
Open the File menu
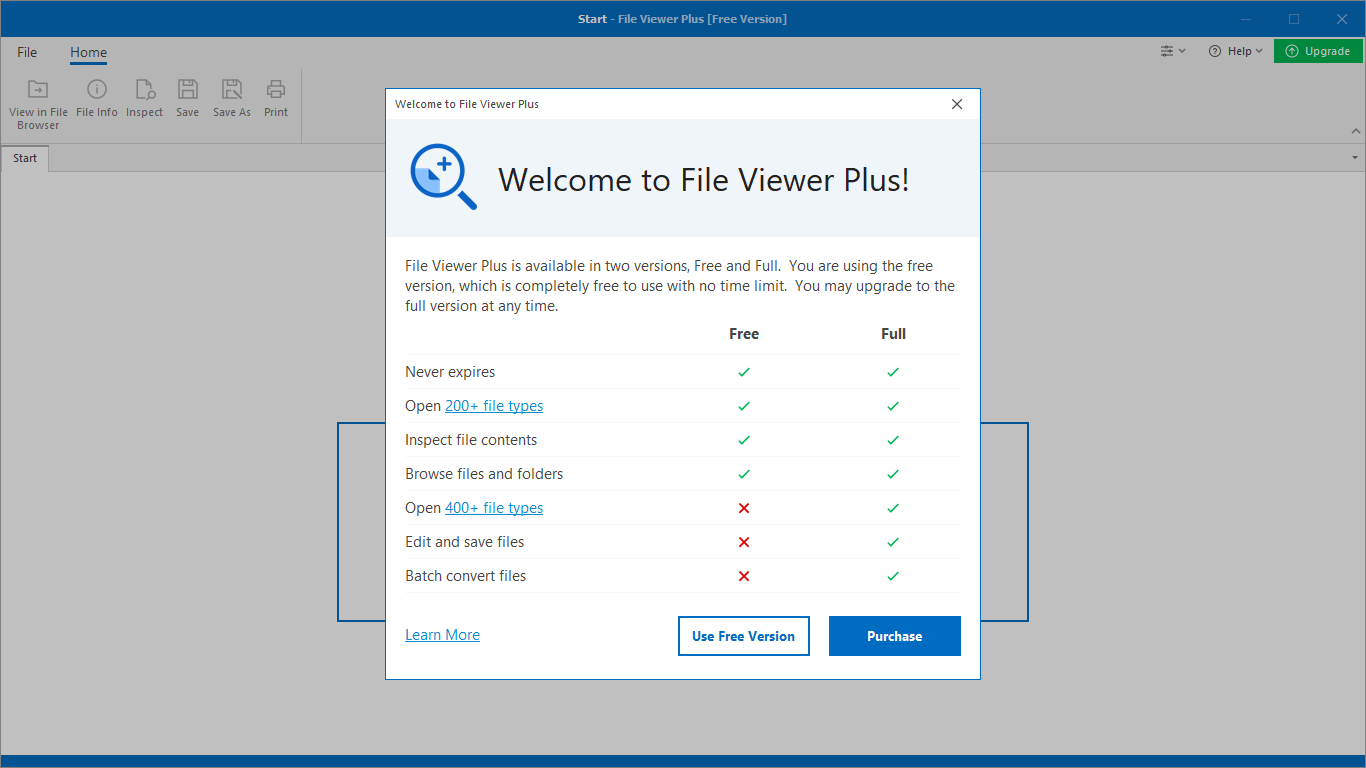(27, 52)
